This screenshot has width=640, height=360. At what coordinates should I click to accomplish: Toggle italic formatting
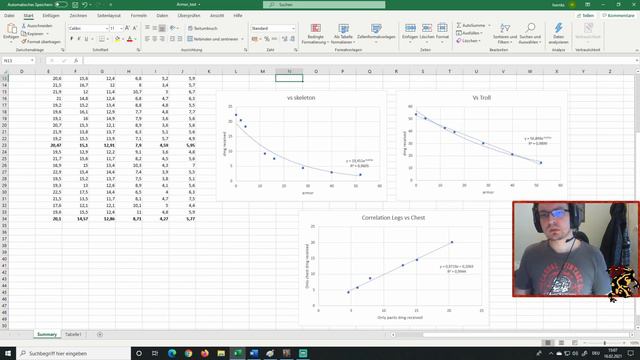click(x=79, y=39)
